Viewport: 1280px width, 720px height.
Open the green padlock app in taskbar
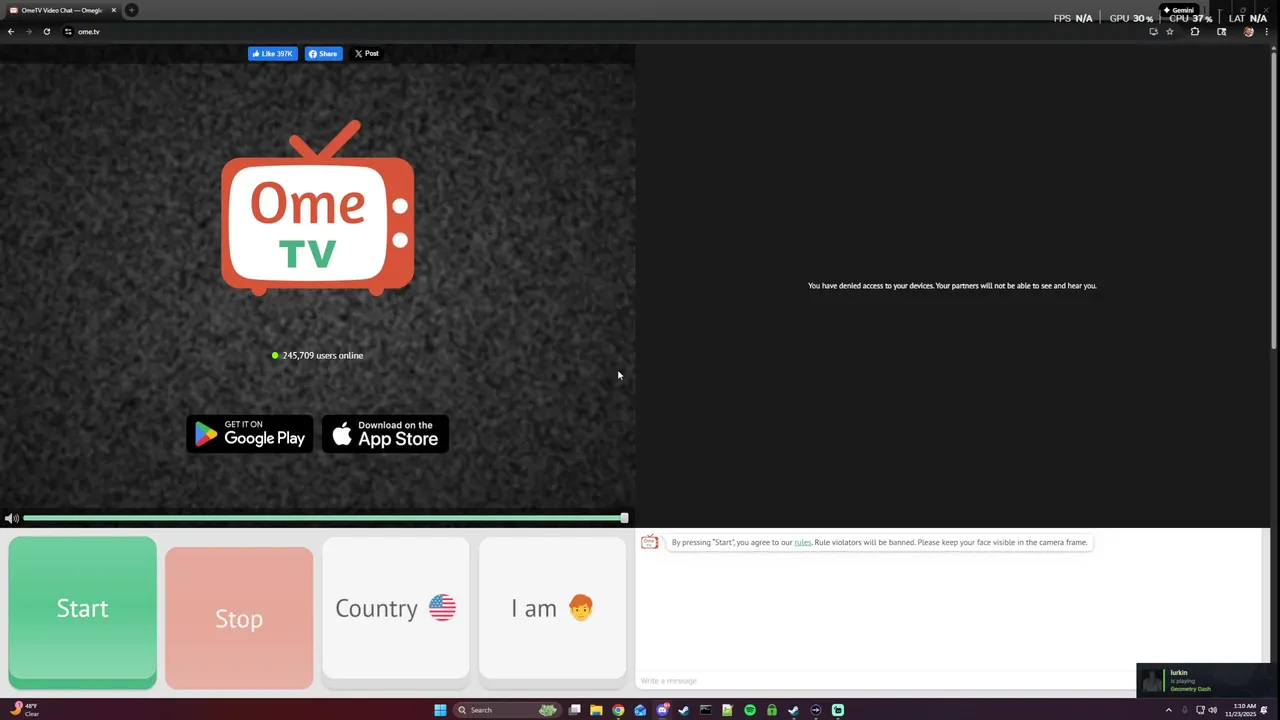tap(772, 710)
